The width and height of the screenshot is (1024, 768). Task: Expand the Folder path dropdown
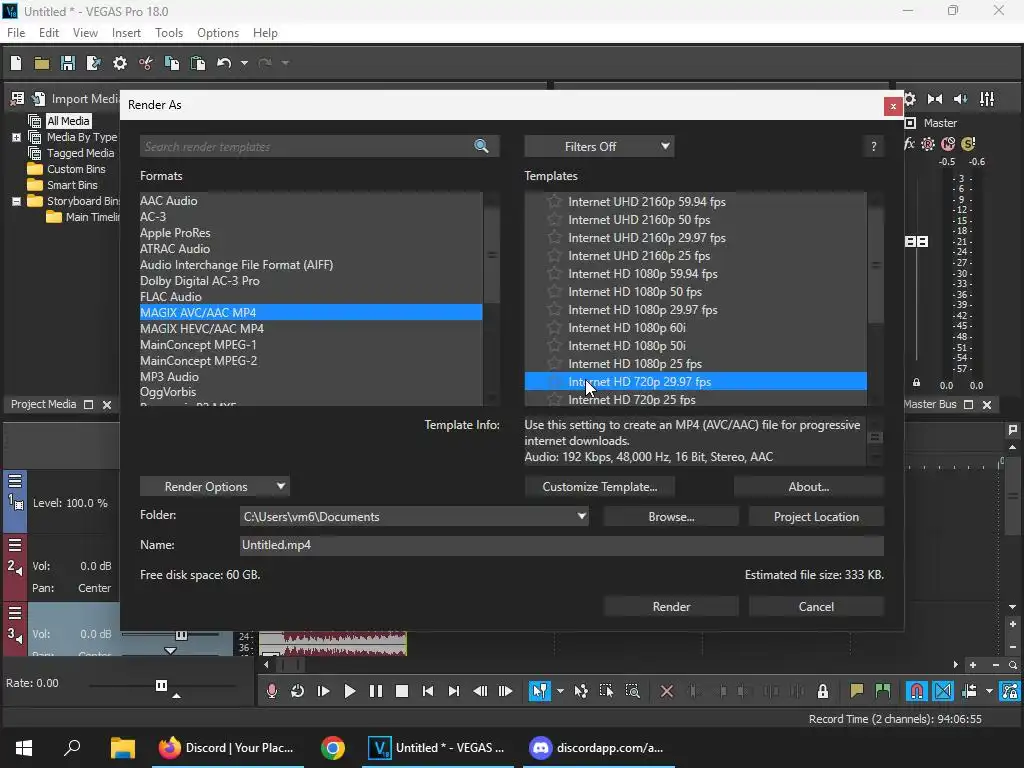coord(581,516)
